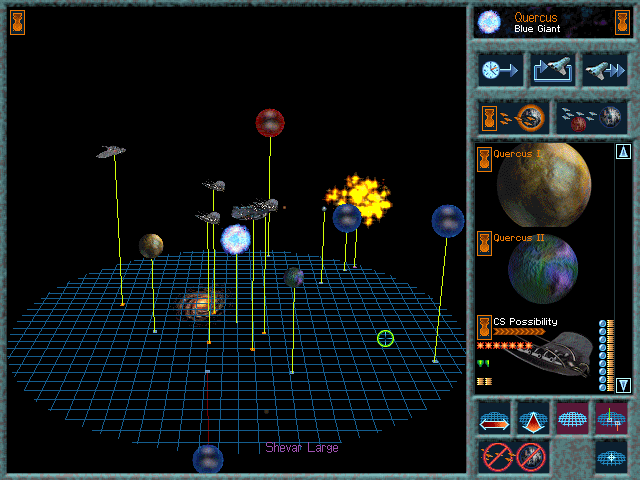Click the center galaxy view button
Screen dimensions: 640x480
(611, 457)
